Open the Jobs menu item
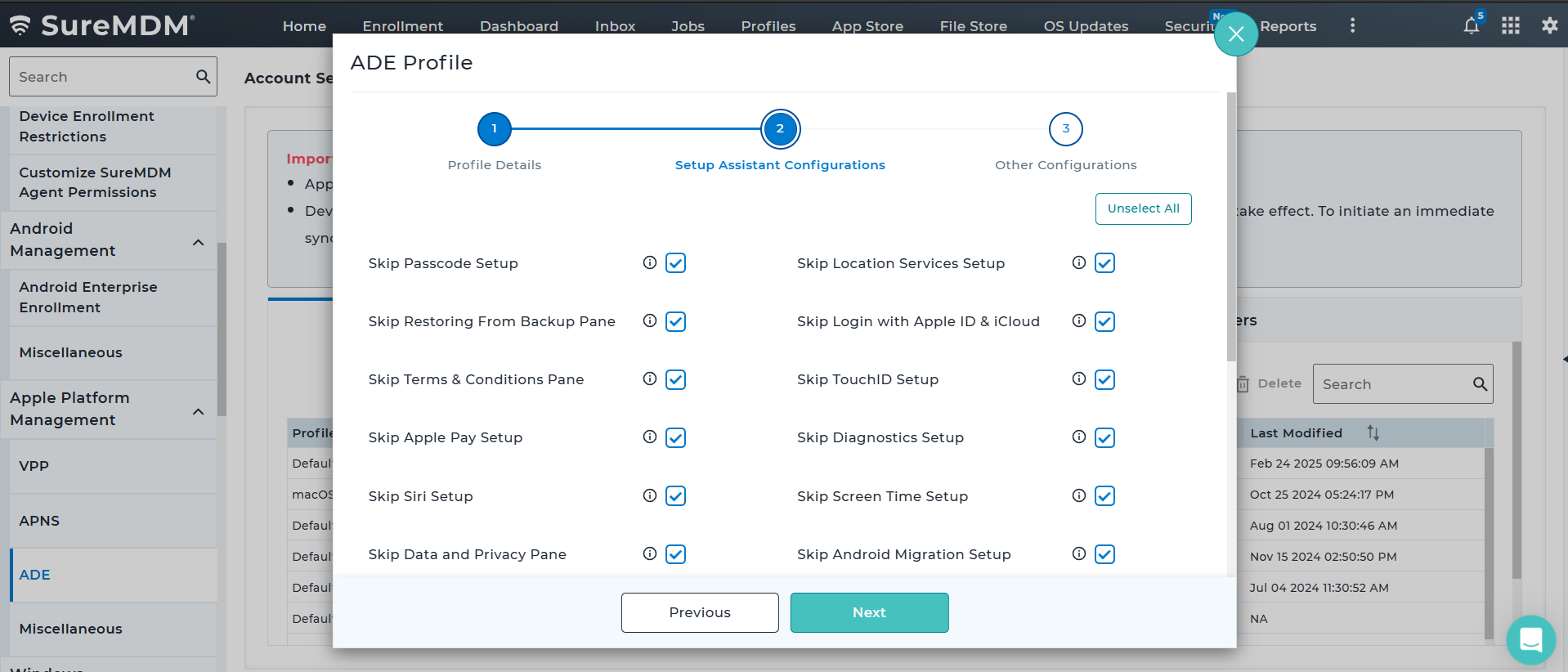Viewport: 1568px width, 672px height. tap(688, 26)
